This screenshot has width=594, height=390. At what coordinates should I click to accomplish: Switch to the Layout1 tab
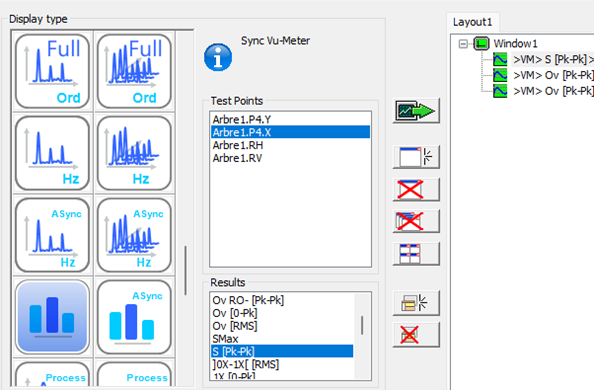click(x=472, y=22)
